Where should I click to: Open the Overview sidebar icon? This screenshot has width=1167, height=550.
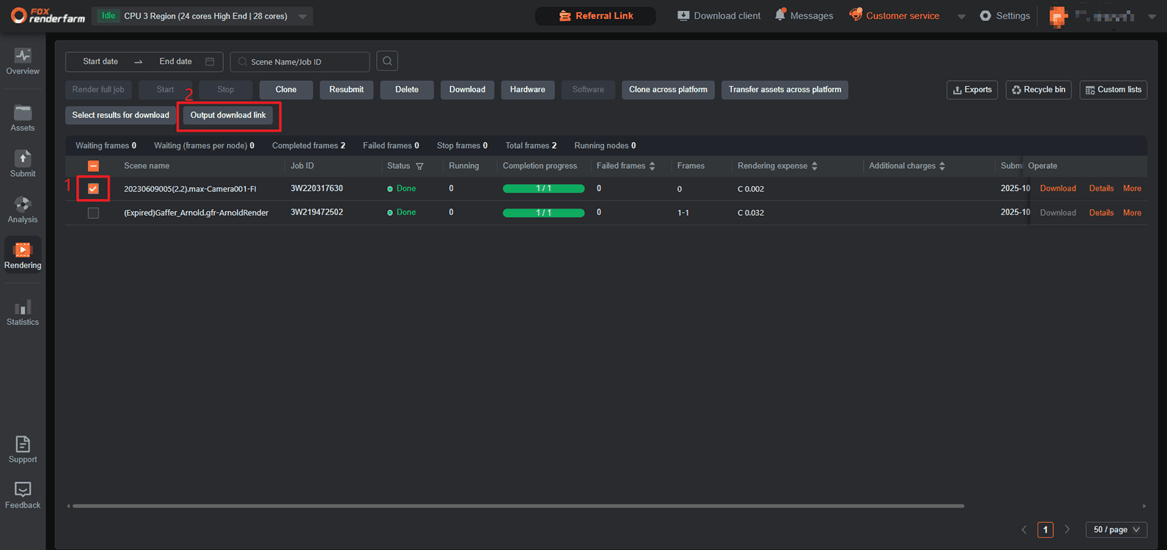(22, 56)
